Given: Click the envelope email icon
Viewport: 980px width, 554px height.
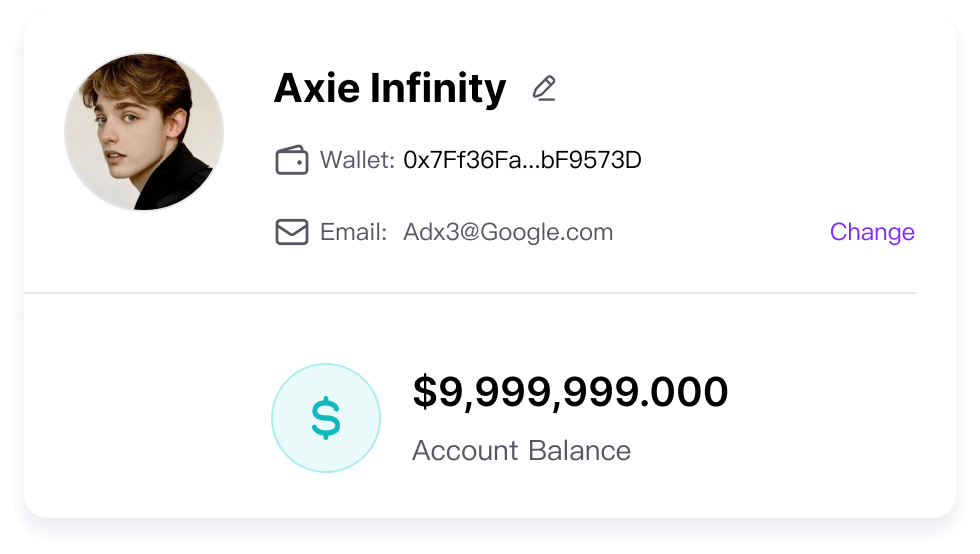Looking at the screenshot, I should click(x=292, y=232).
